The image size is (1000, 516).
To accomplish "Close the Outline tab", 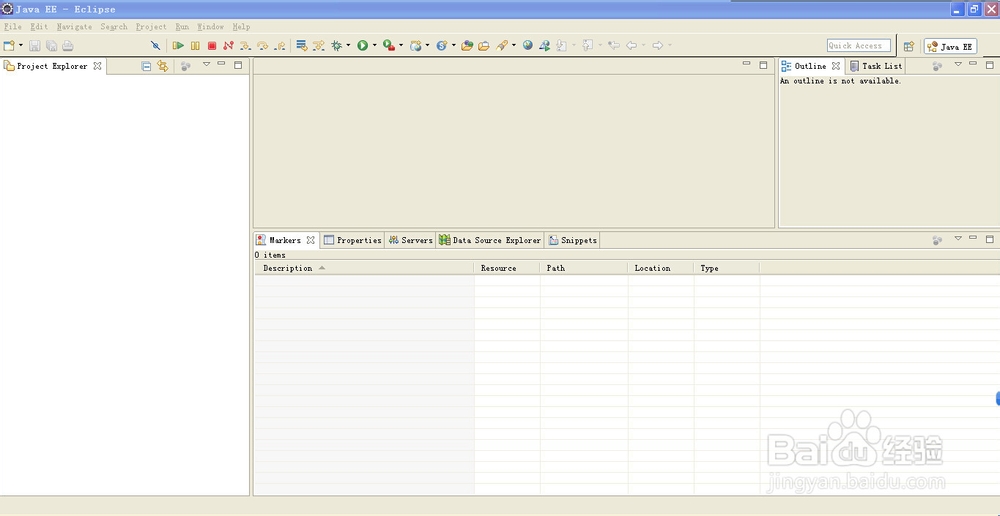I will click(x=835, y=66).
